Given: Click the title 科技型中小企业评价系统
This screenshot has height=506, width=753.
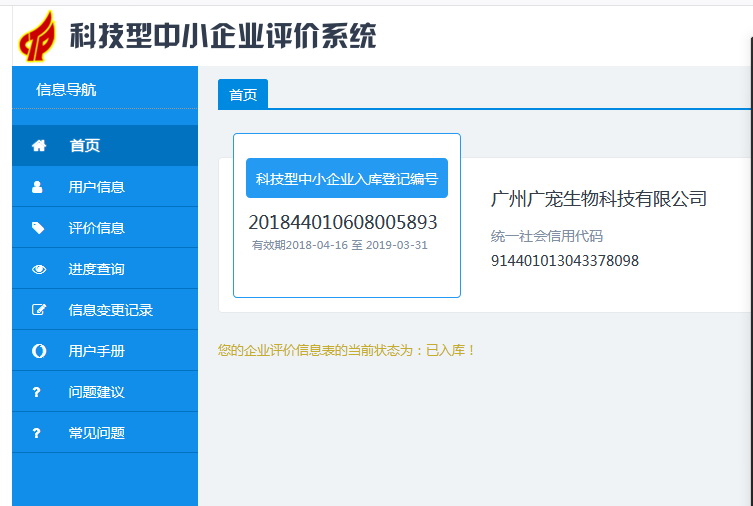Looking at the screenshot, I should coord(223,36).
